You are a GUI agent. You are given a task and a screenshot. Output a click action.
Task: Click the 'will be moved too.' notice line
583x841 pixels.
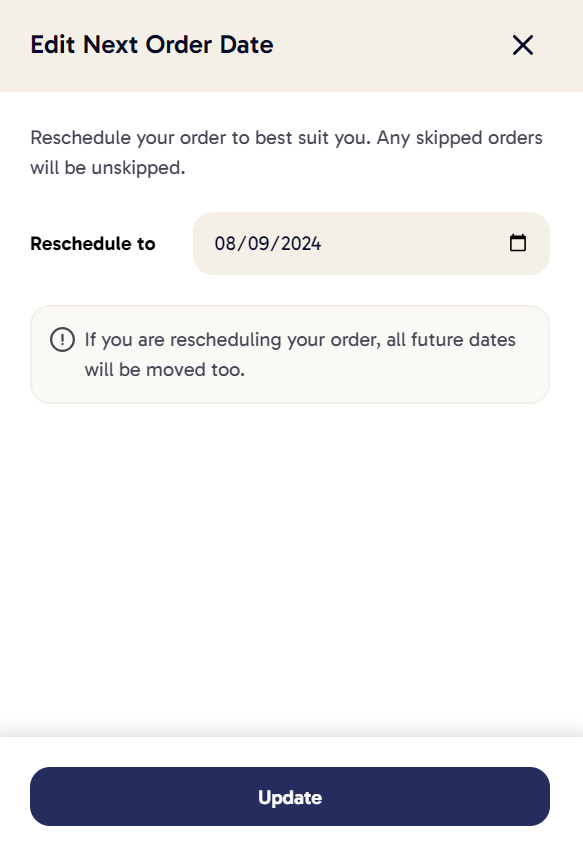[165, 370]
